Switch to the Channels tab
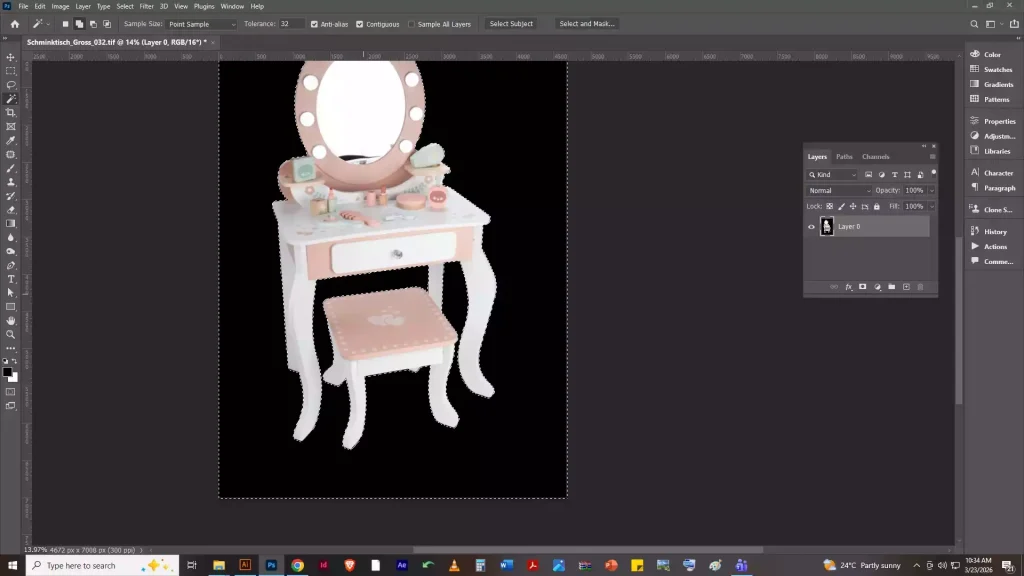 875,157
